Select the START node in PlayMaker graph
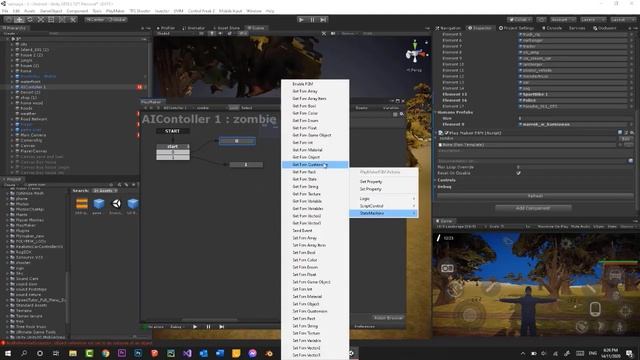Viewport: 640px width, 360px height. (x=173, y=131)
